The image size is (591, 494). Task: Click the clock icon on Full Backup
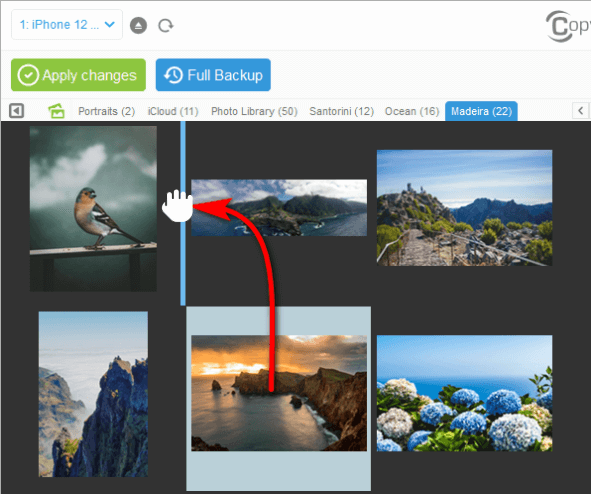pyautogui.click(x=173, y=75)
